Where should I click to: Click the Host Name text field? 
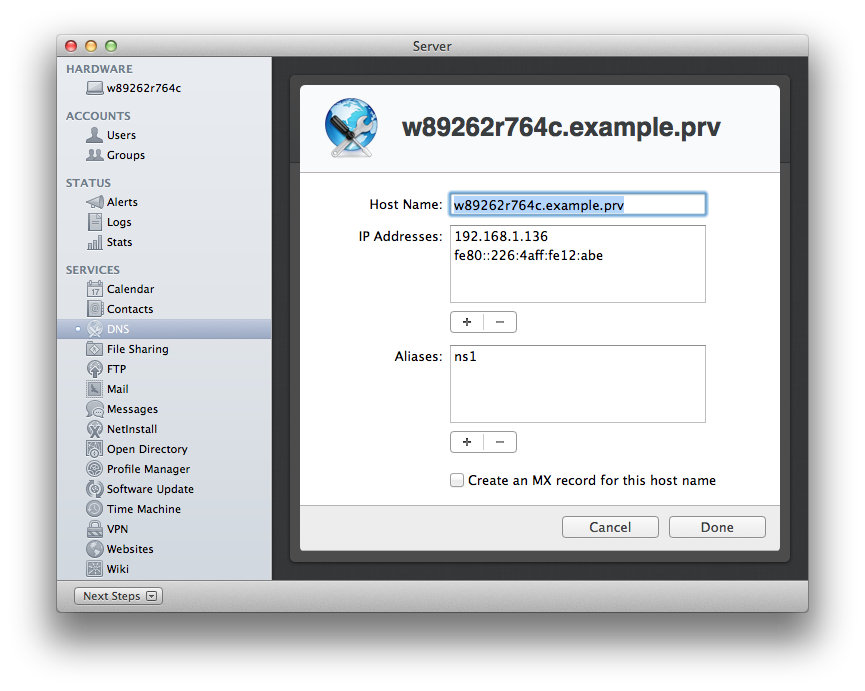577,204
